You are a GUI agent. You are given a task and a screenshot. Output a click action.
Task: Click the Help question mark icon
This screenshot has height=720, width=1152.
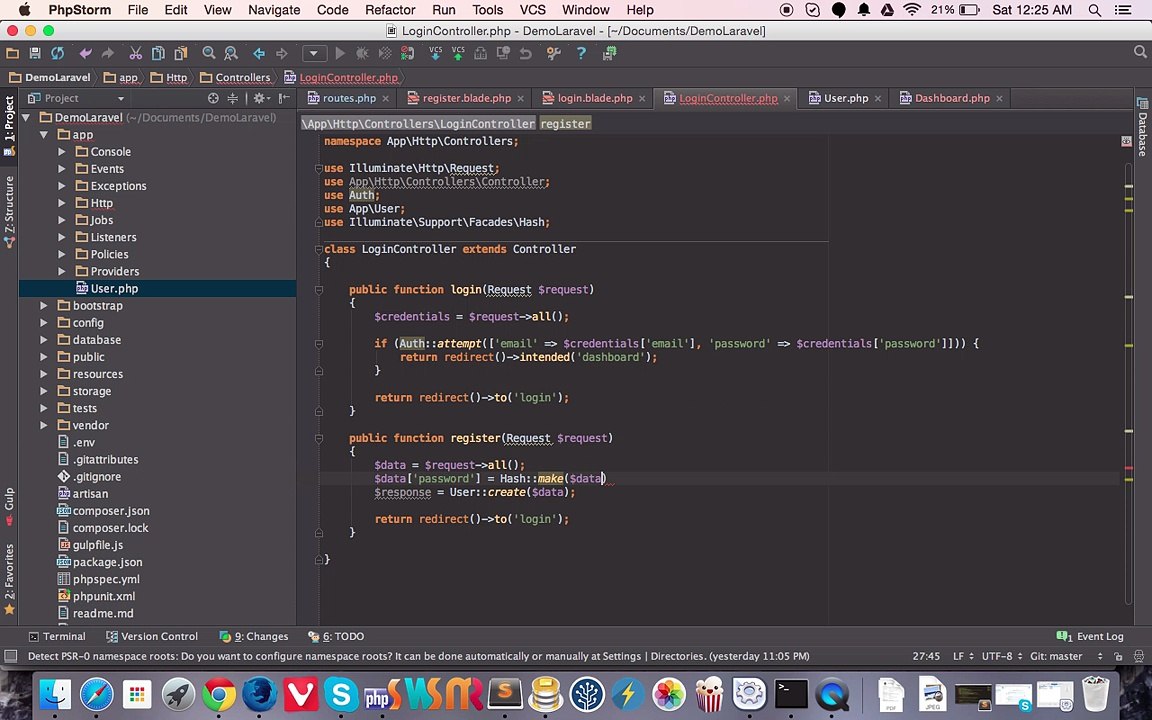[x=581, y=53]
